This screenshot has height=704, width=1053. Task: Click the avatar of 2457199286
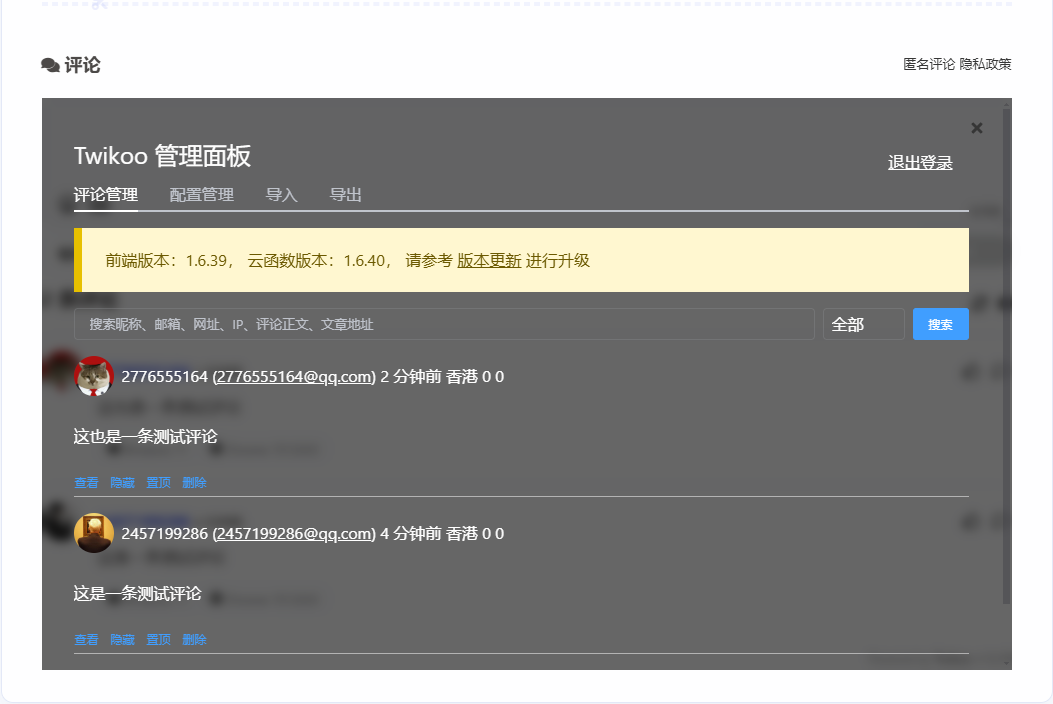(93, 533)
